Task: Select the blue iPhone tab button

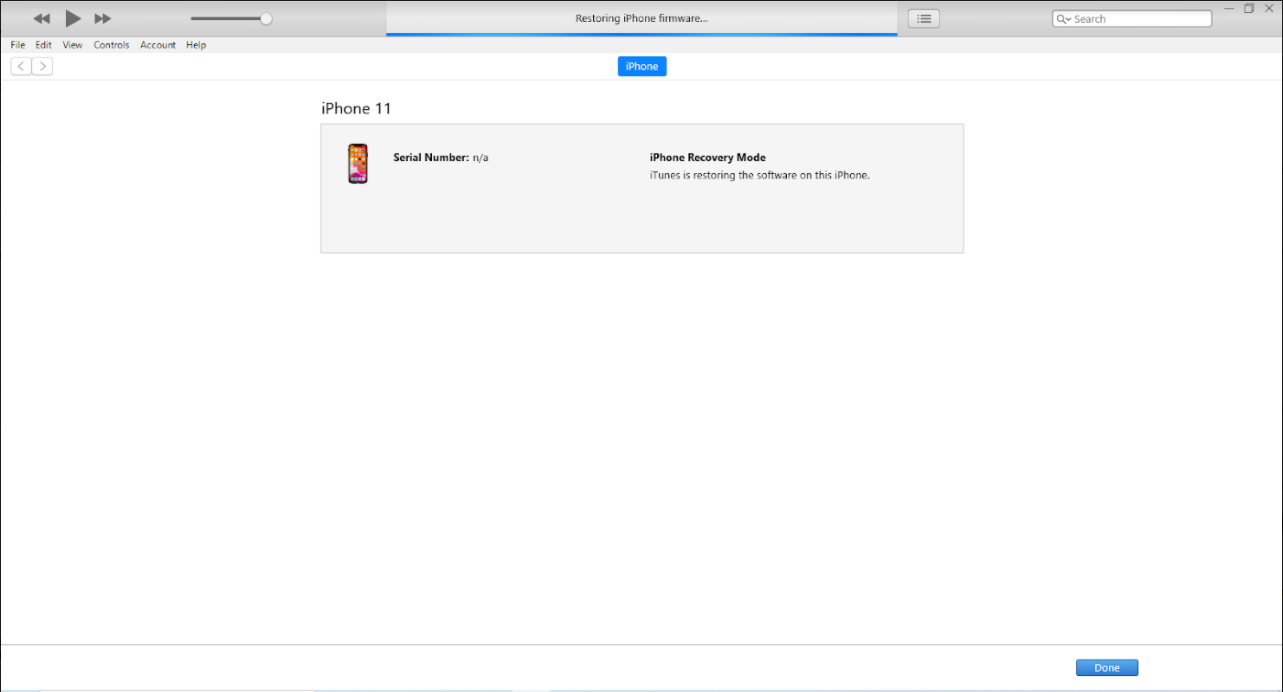Action: click(642, 66)
